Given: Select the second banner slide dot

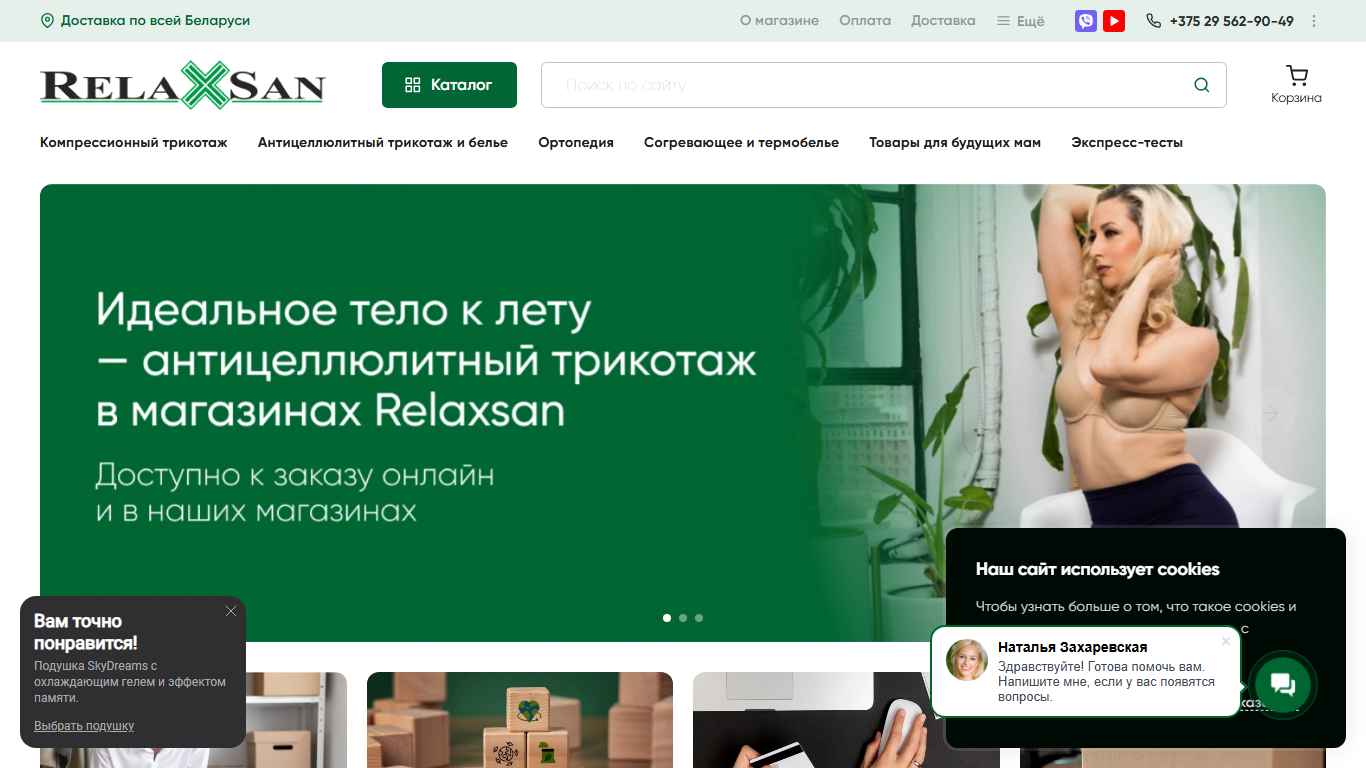Looking at the screenshot, I should click(683, 618).
